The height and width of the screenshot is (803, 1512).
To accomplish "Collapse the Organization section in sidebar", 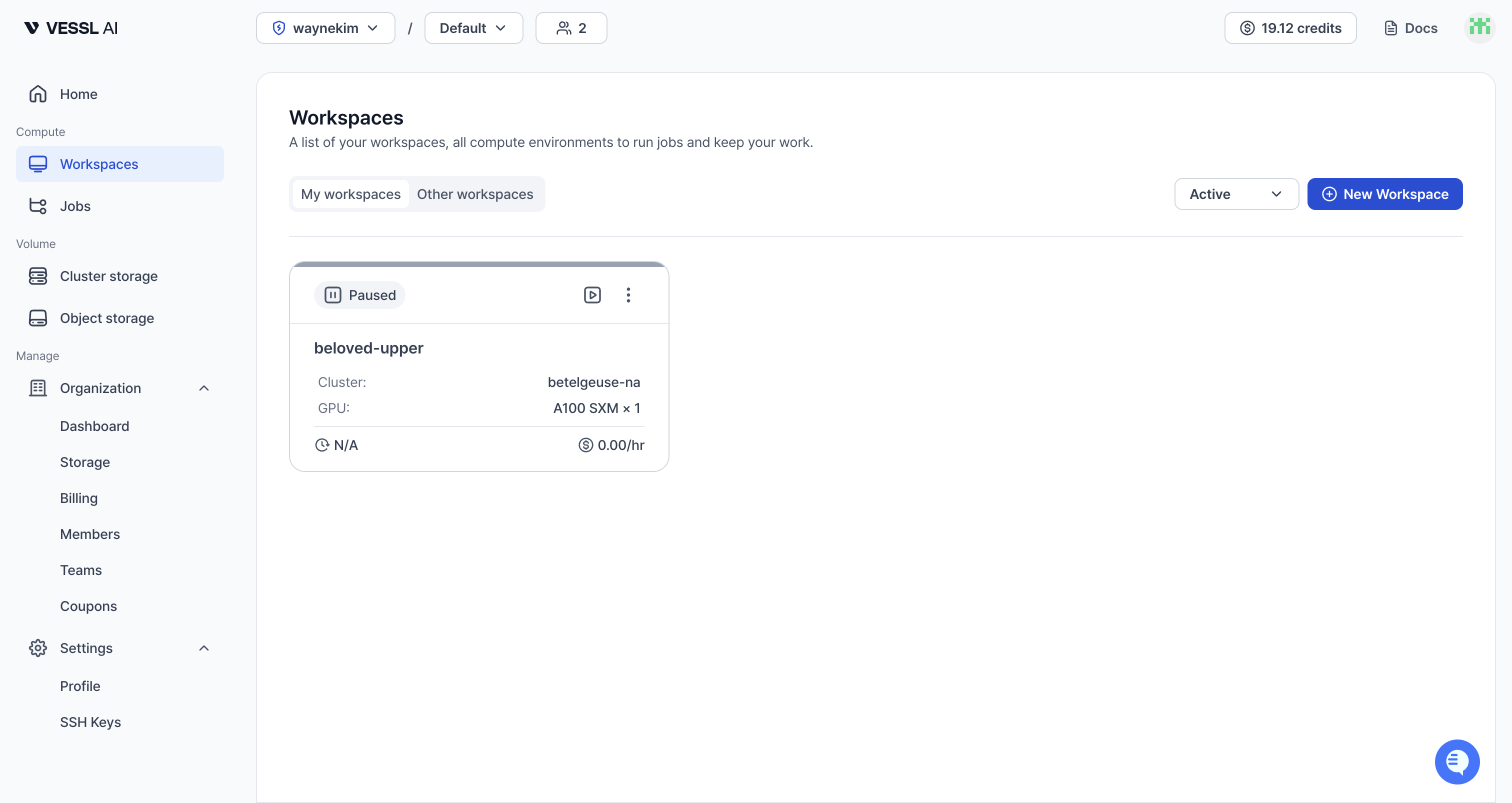I will click(x=203, y=388).
